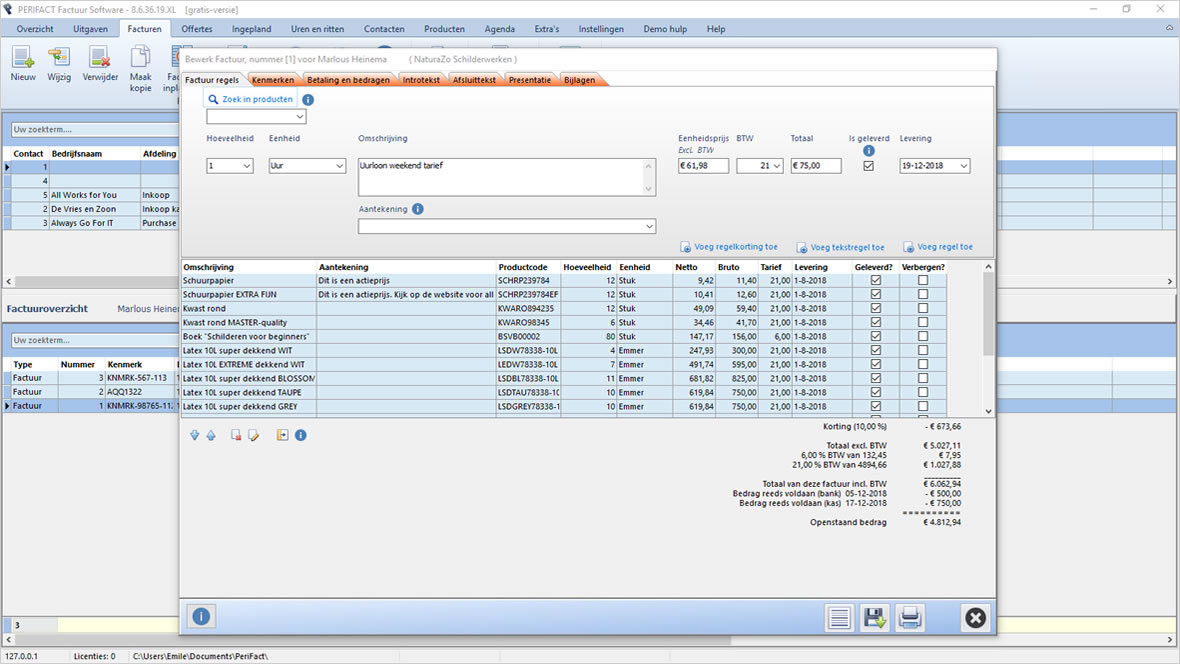Click the save diskette icon in footer

874,618
